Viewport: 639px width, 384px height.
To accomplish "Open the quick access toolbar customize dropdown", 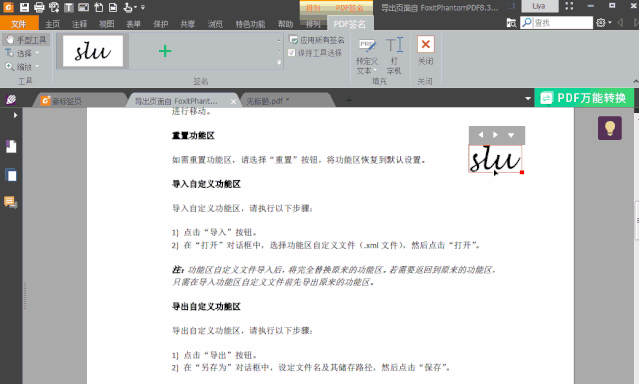I will pyautogui.click(x=143, y=7).
